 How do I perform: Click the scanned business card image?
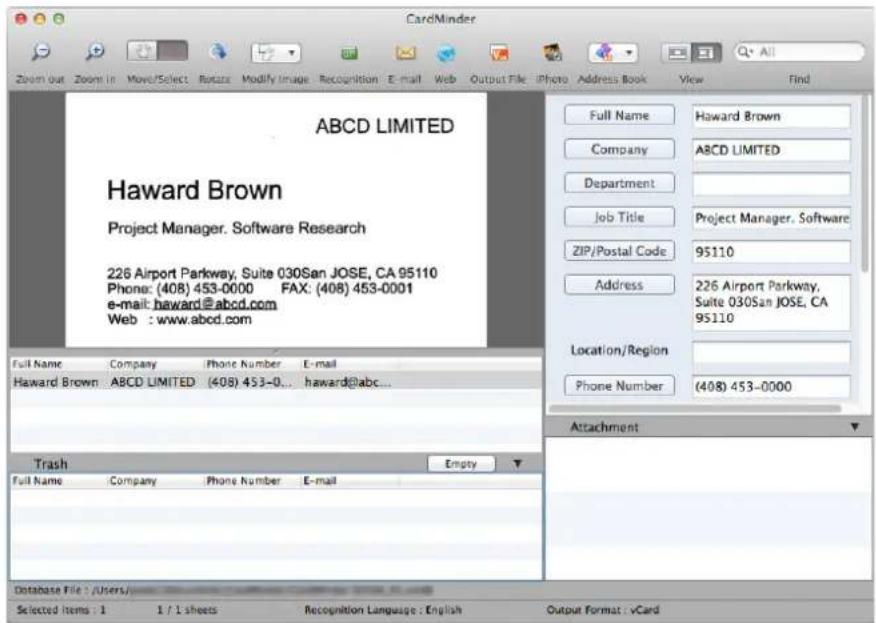click(x=276, y=220)
